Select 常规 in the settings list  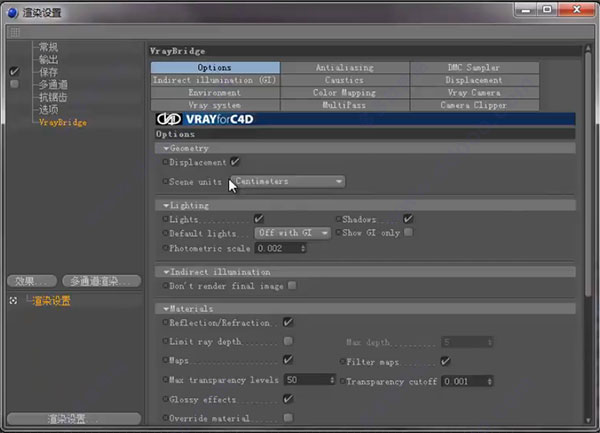pyautogui.click(x=49, y=47)
